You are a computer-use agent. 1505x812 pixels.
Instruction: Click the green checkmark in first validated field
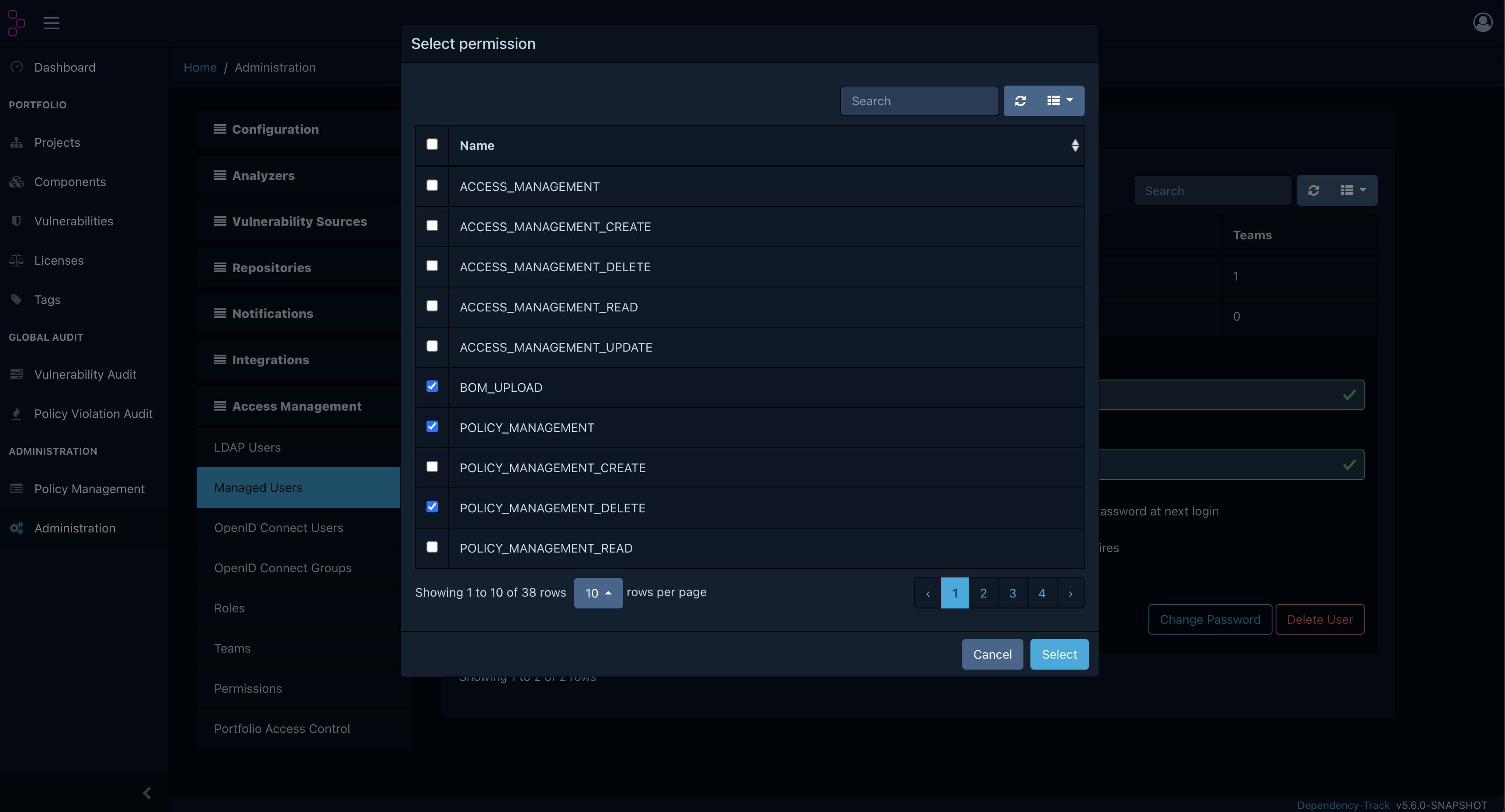1349,395
